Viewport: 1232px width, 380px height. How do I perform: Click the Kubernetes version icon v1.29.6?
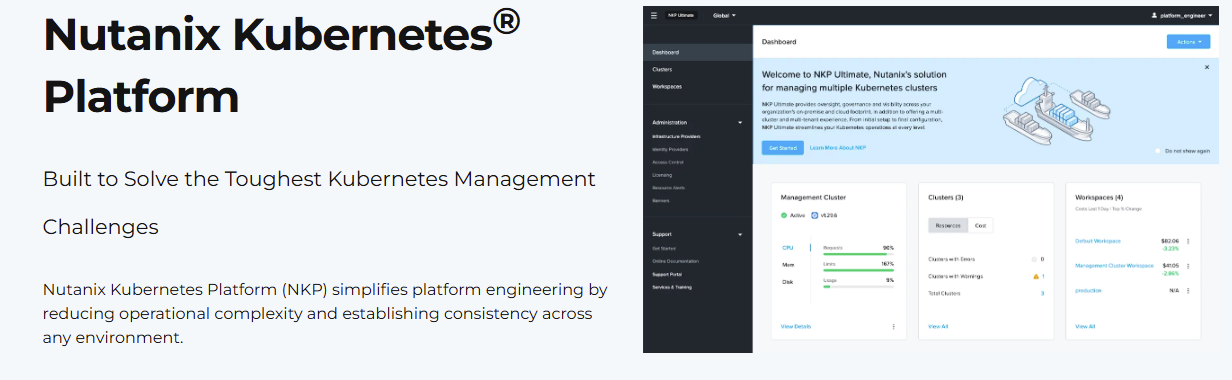(815, 215)
